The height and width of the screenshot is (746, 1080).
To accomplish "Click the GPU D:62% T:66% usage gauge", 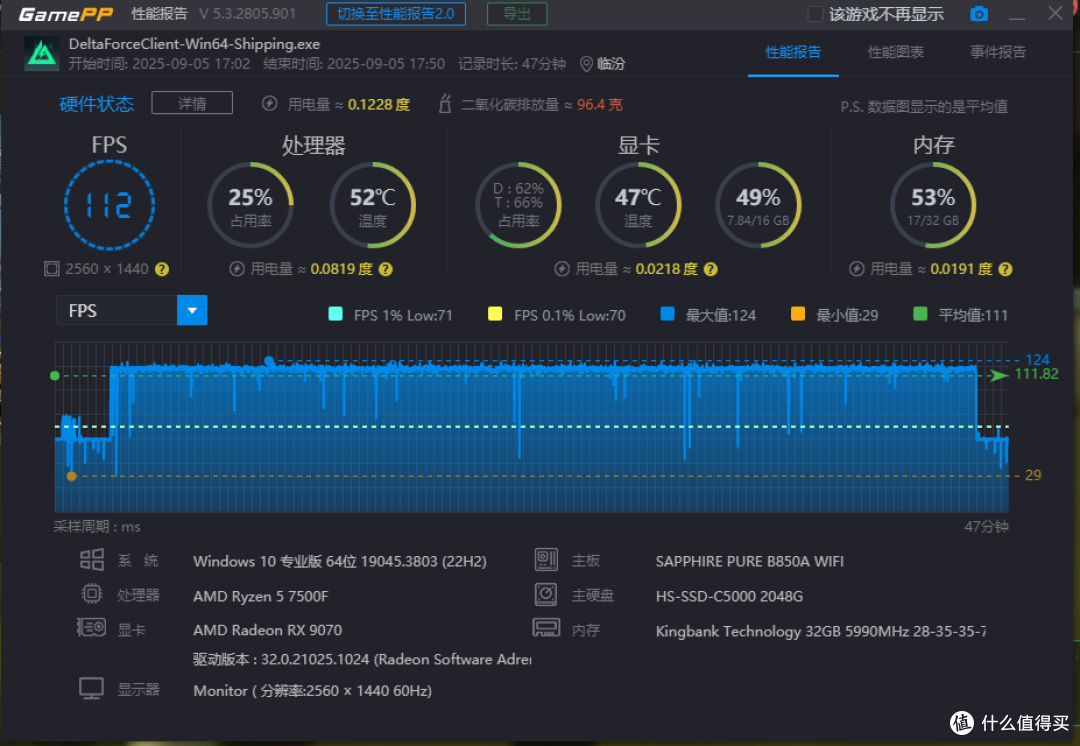I will [519, 205].
